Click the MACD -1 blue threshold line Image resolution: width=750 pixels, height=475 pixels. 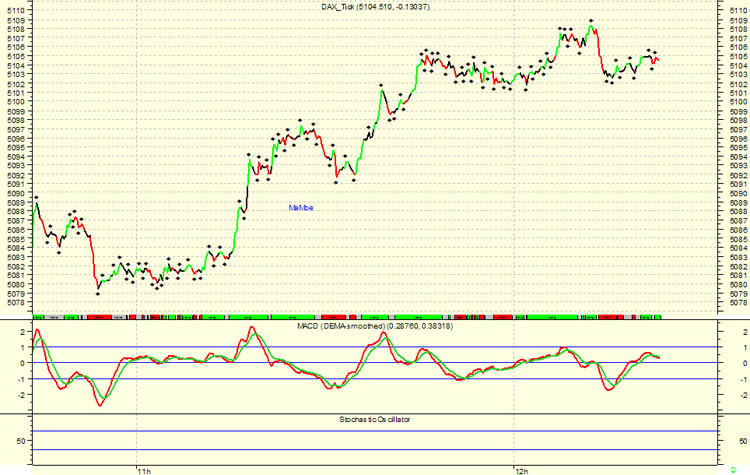375,379
